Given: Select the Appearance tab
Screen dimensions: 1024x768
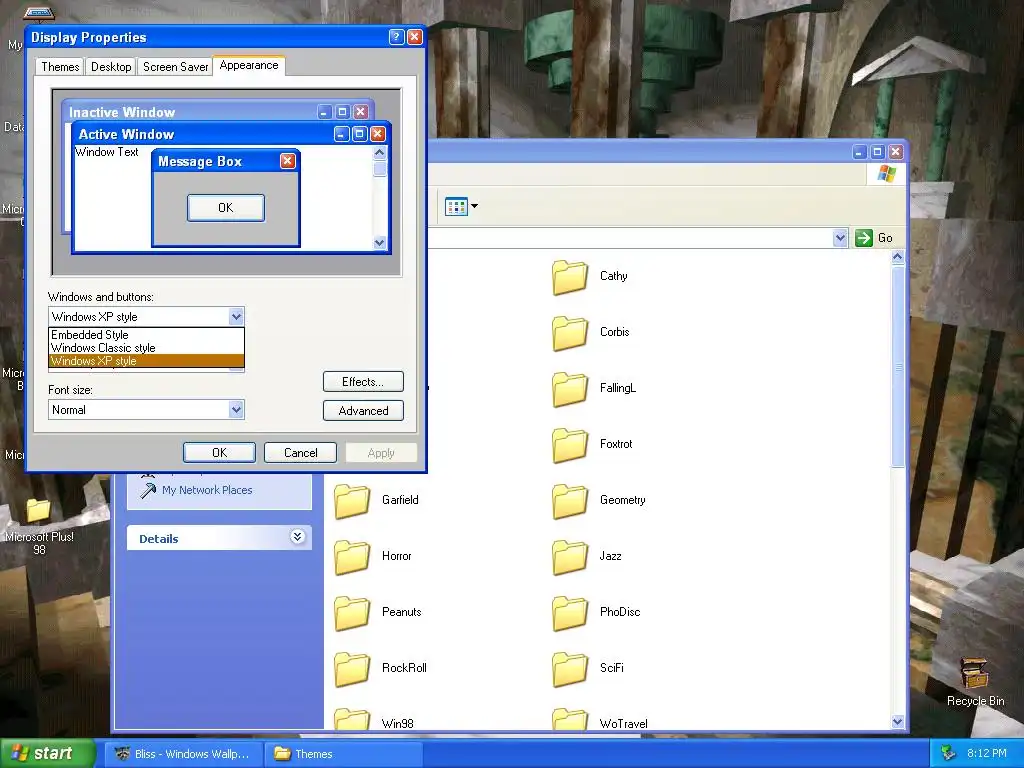Looking at the screenshot, I should [x=249, y=65].
